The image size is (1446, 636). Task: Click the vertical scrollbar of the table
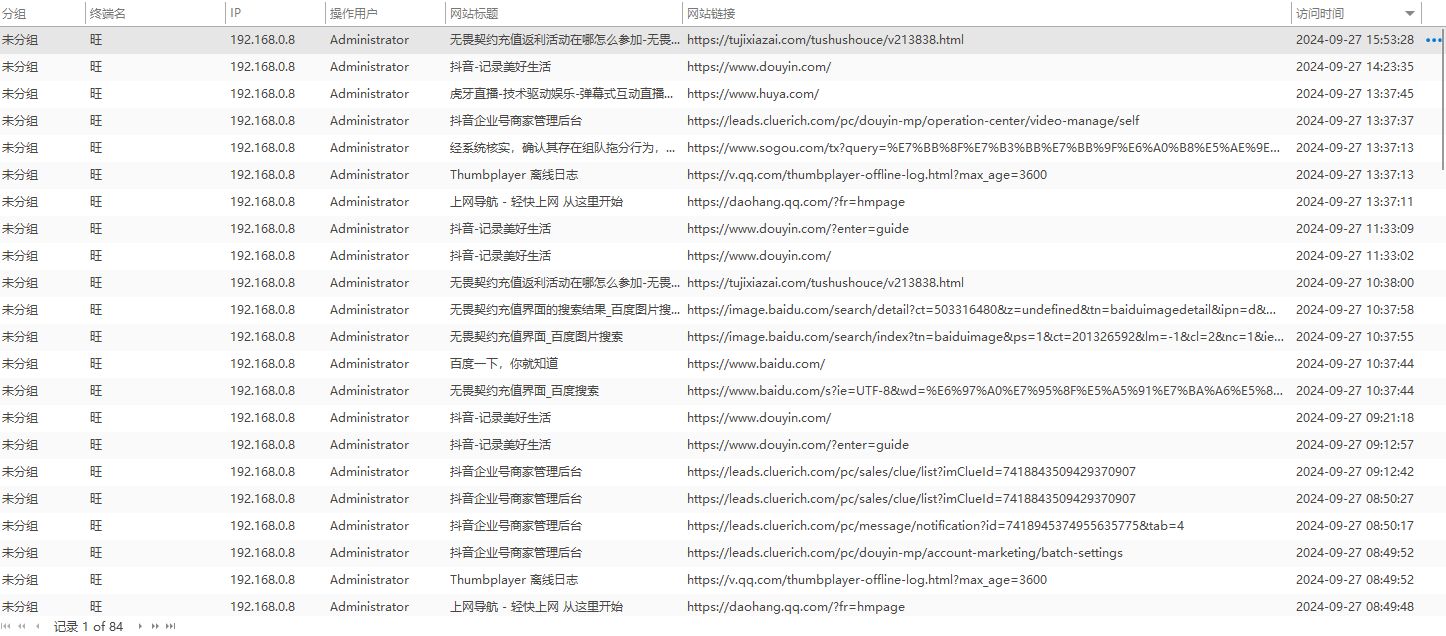(x=1441, y=100)
